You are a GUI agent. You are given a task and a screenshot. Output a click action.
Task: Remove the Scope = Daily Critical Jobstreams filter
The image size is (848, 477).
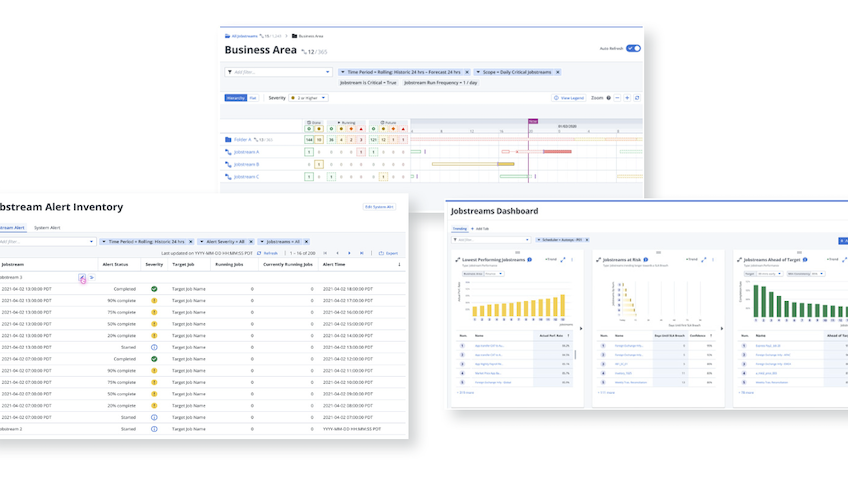pyautogui.click(x=558, y=72)
